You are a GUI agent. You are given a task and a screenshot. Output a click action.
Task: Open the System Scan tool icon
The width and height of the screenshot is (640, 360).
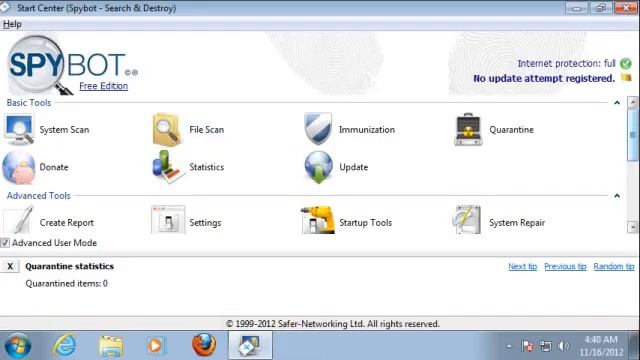pyautogui.click(x=19, y=130)
